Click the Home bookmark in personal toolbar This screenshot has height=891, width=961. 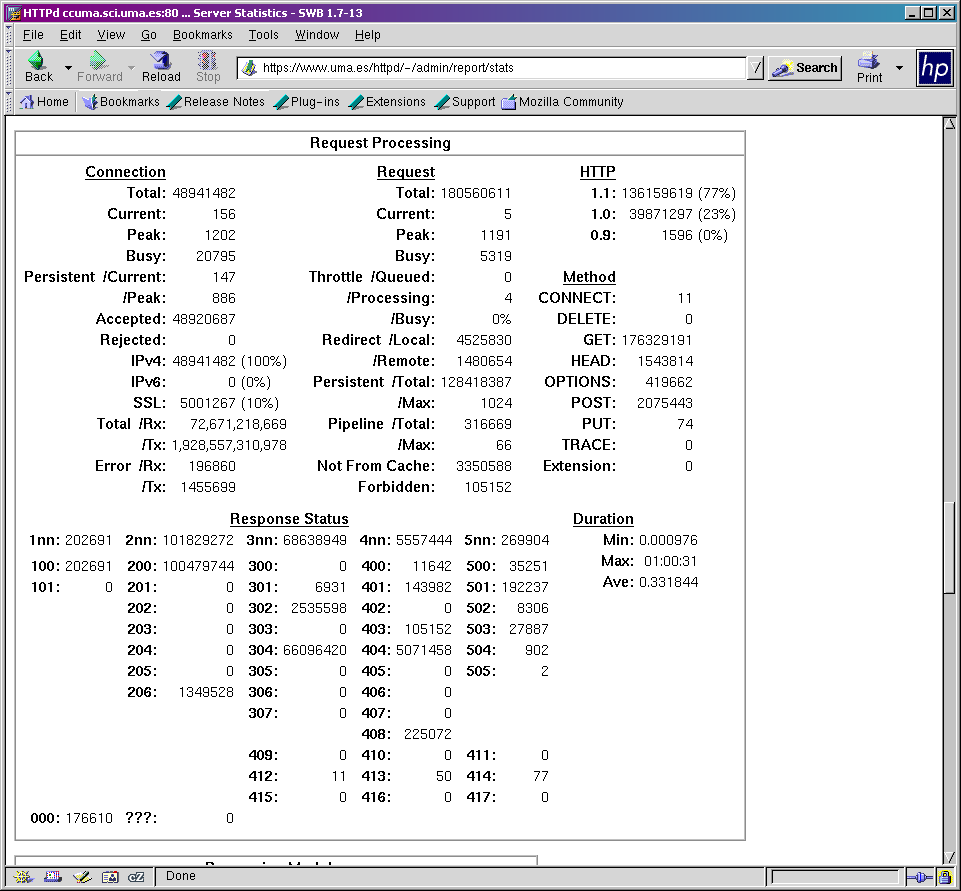point(44,102)
